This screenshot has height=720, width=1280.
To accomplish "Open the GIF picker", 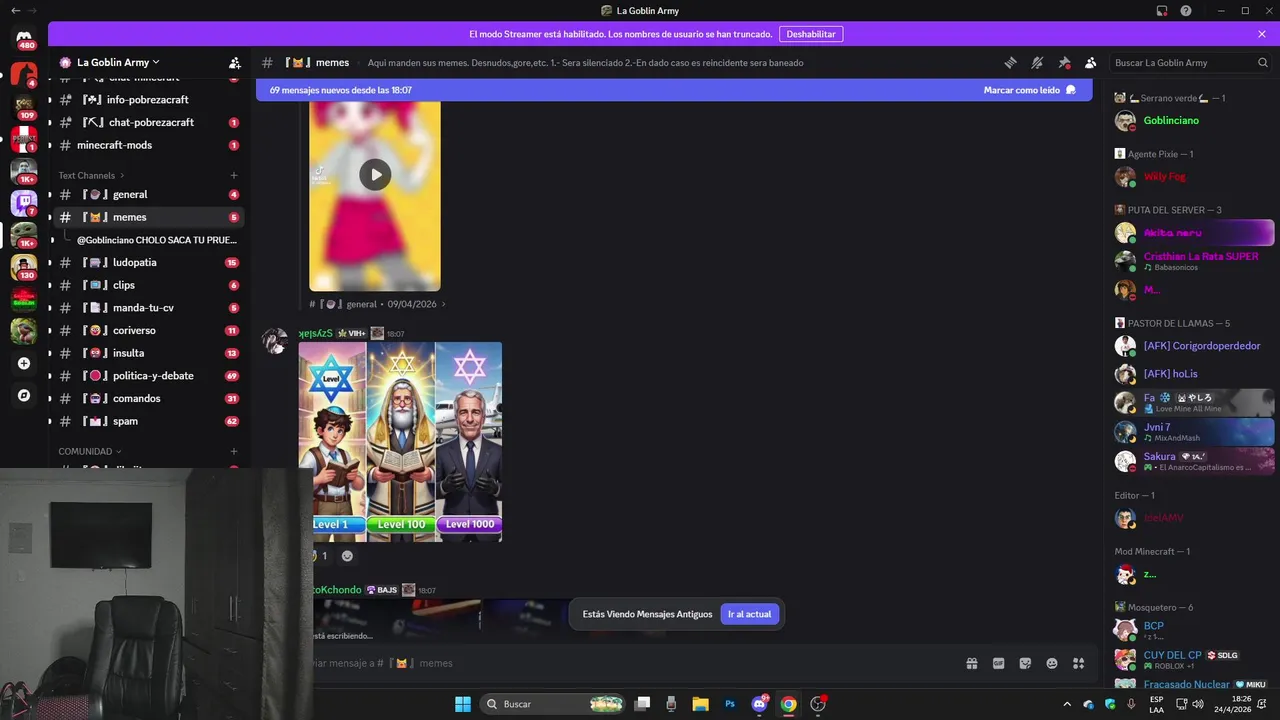I will click(998, 663).
